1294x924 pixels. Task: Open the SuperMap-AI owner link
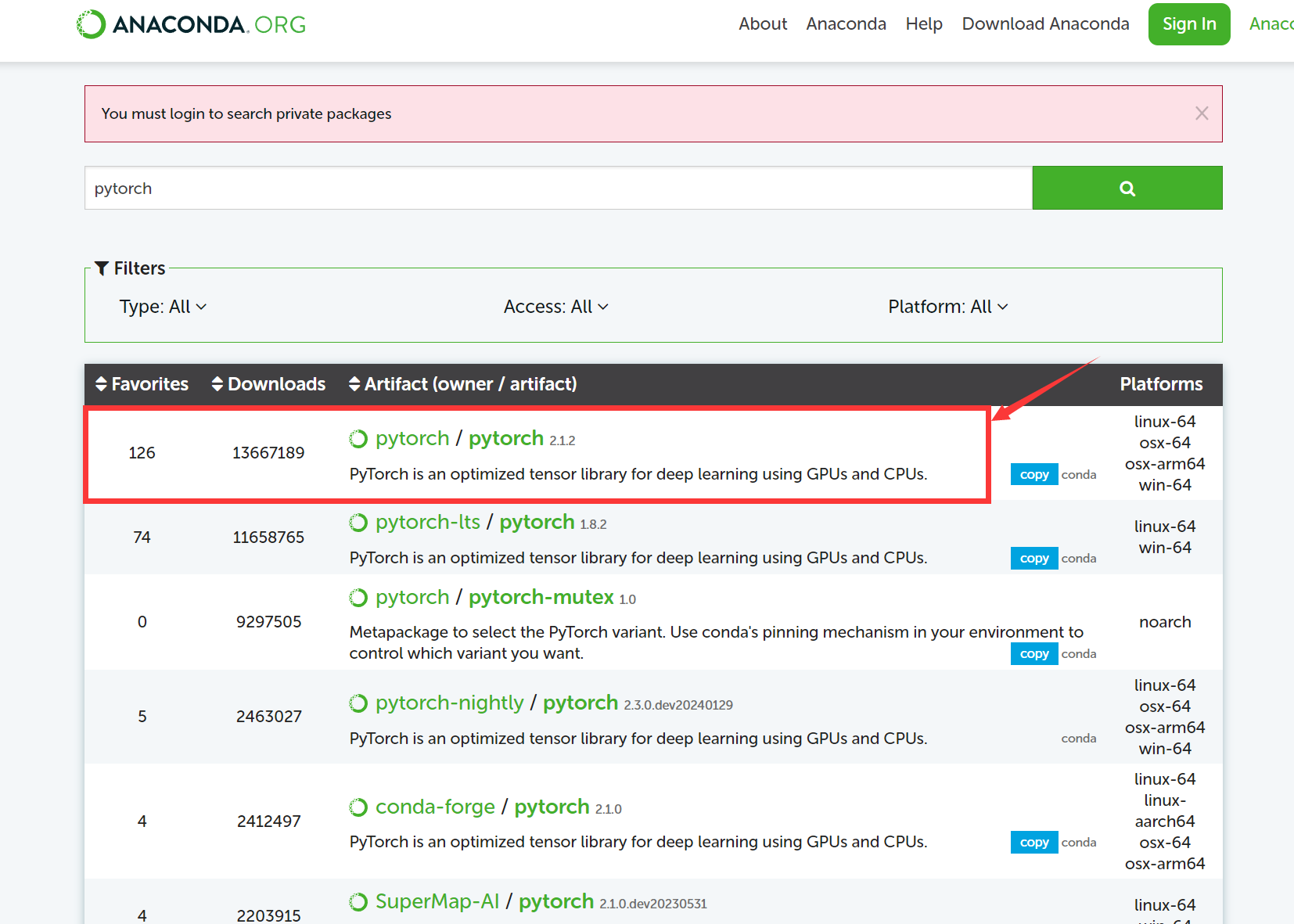coord(437,902)
